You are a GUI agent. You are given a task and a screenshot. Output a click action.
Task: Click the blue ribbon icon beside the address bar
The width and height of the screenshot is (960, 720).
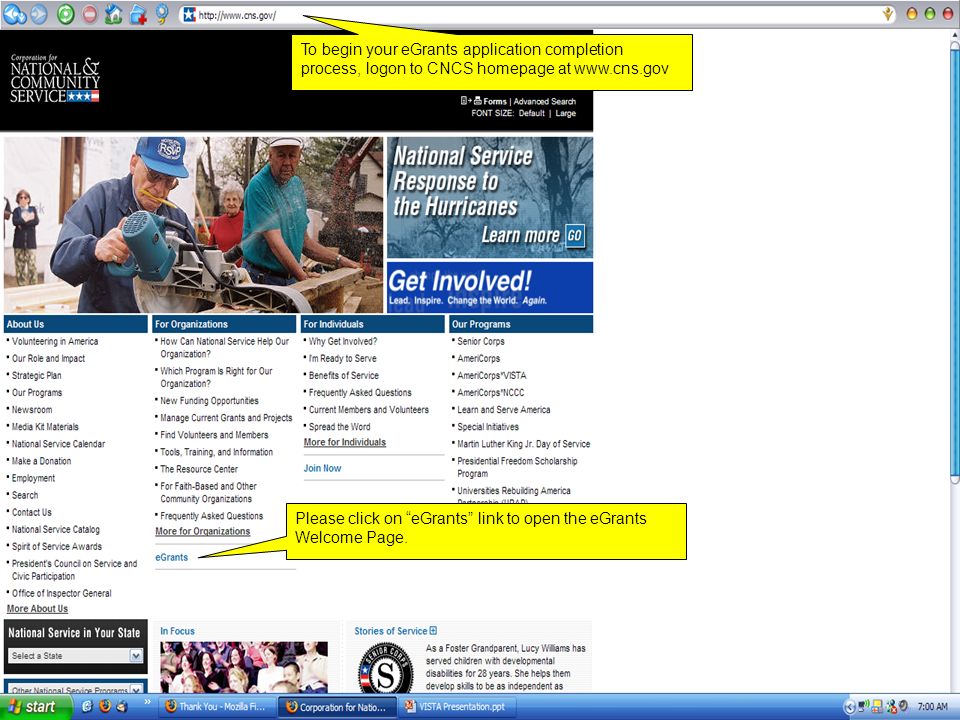pyautogui.click(x=162, y=14)
